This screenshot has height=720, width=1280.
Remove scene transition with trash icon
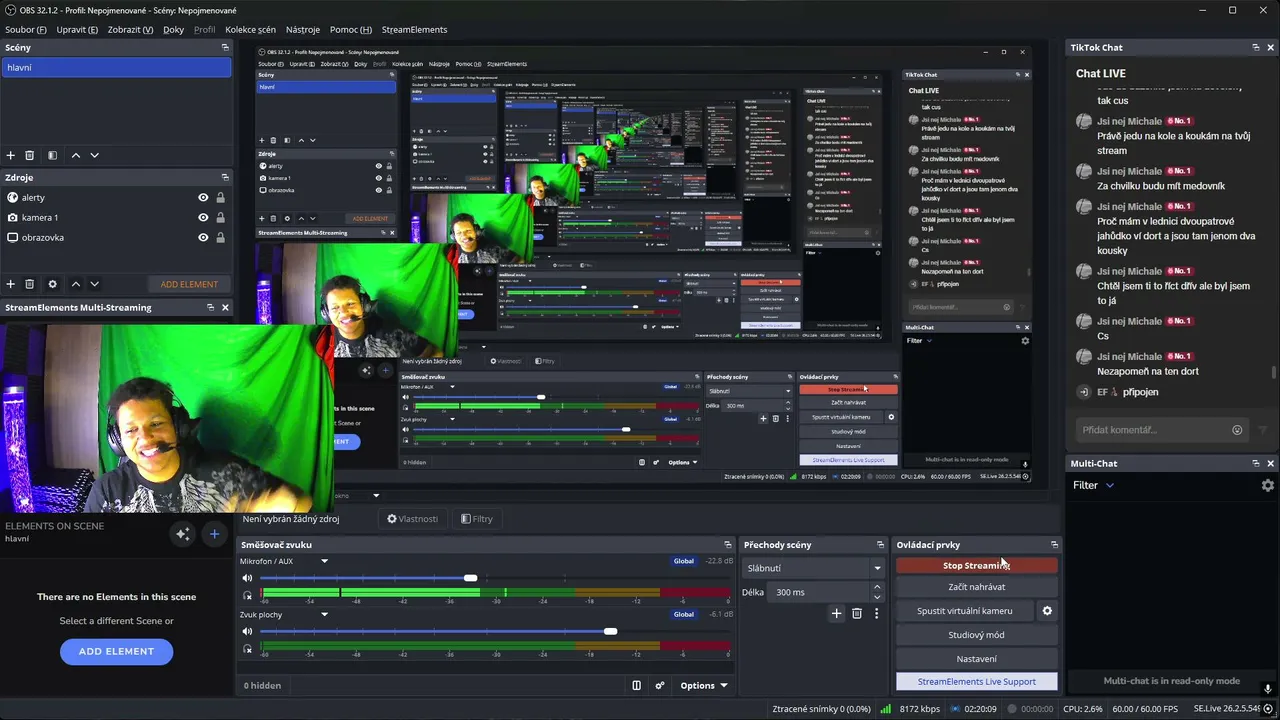857,613
